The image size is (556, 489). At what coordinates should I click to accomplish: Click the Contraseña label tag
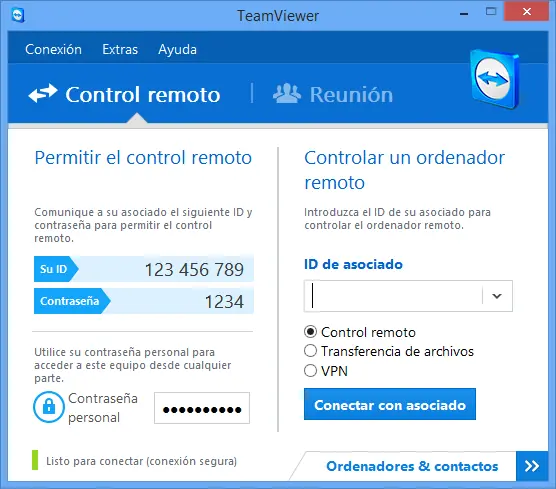tap(72, 301)
